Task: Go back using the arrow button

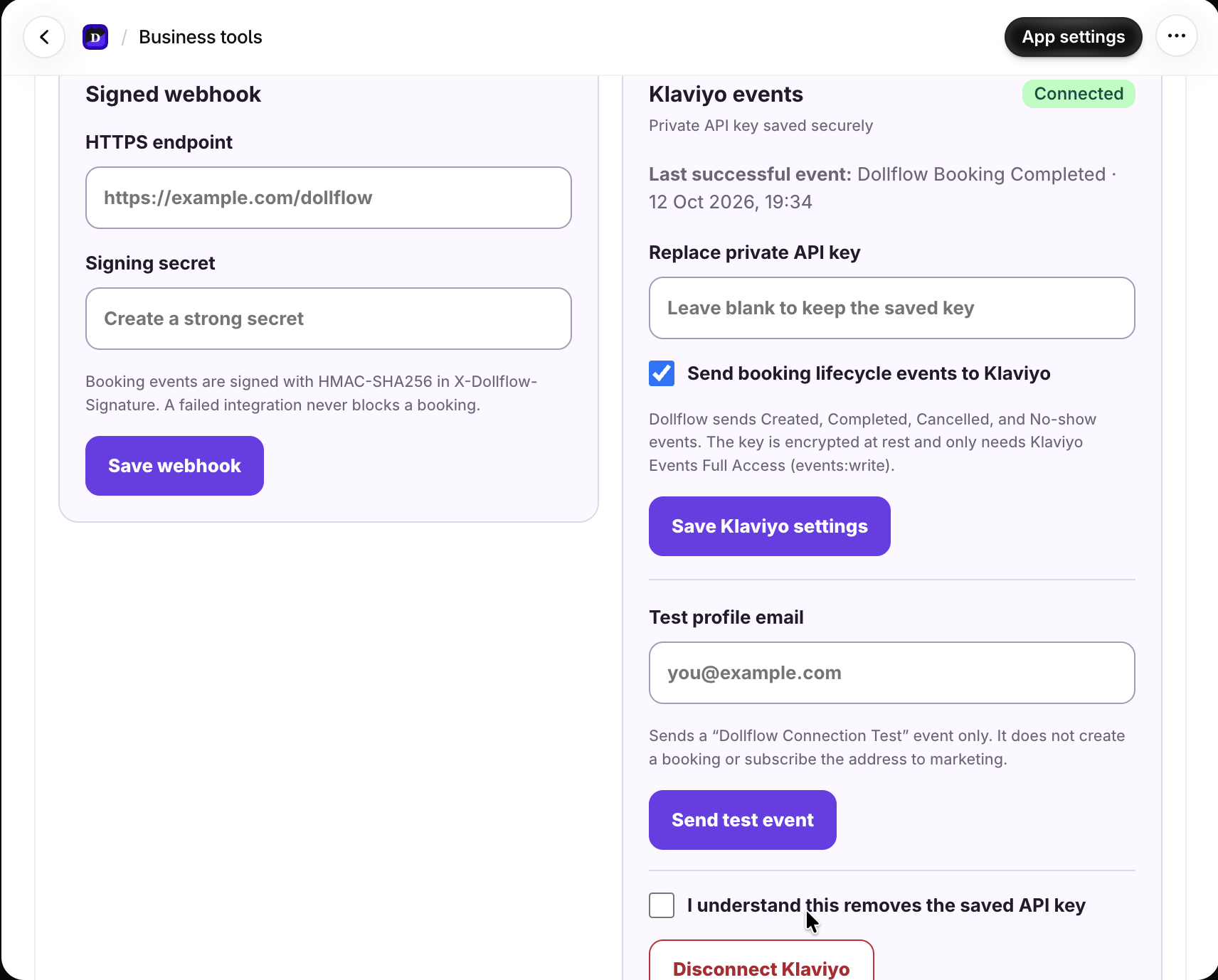Action: 44,37
